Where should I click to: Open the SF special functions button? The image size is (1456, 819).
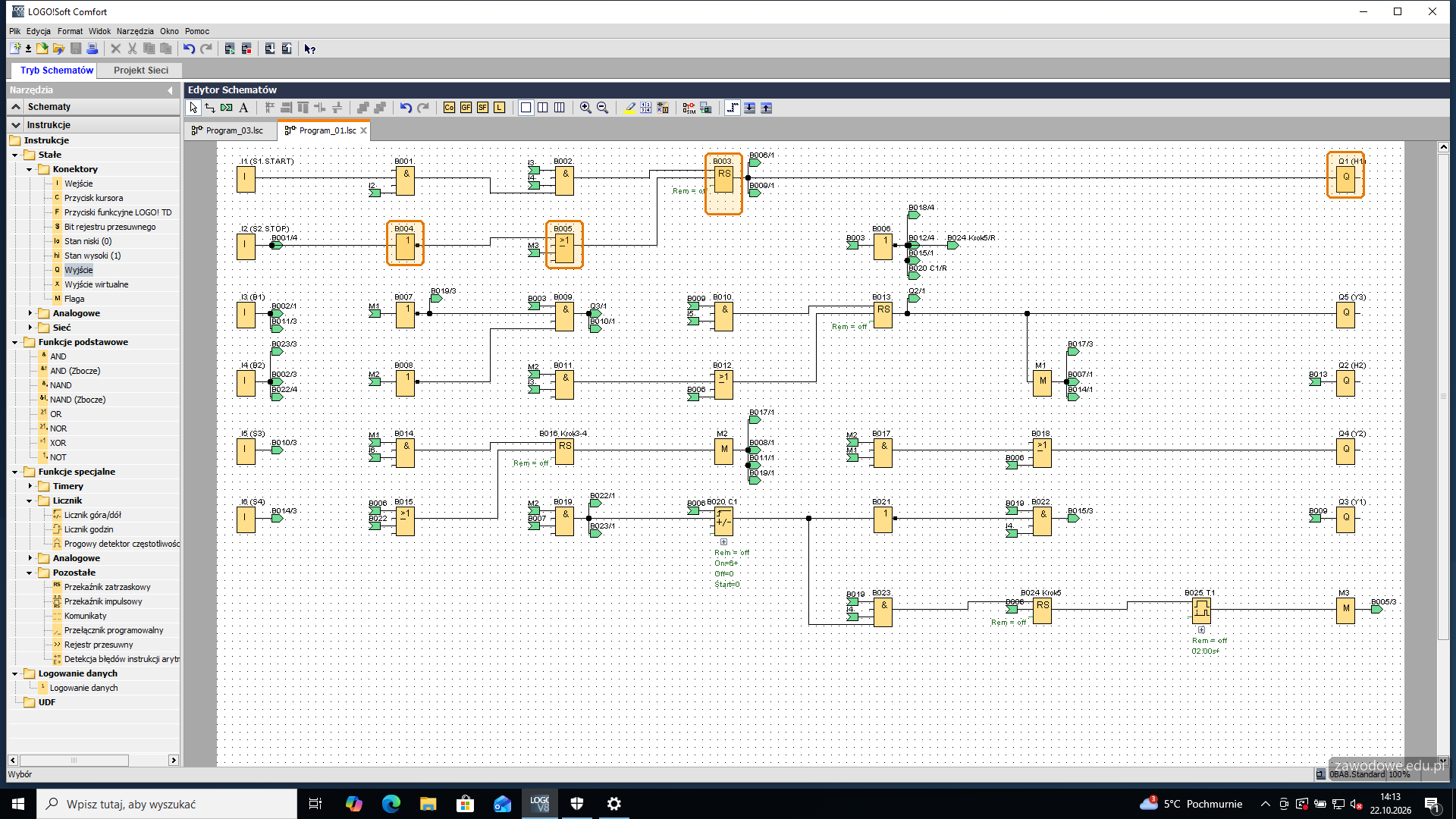coord(482,108)
